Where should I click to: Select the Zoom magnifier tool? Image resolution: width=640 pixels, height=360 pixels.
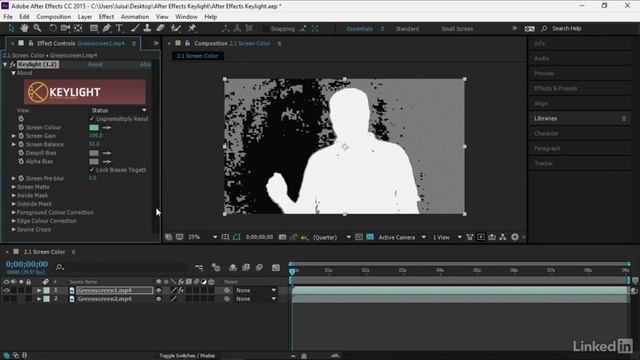(x=37, y=28)
